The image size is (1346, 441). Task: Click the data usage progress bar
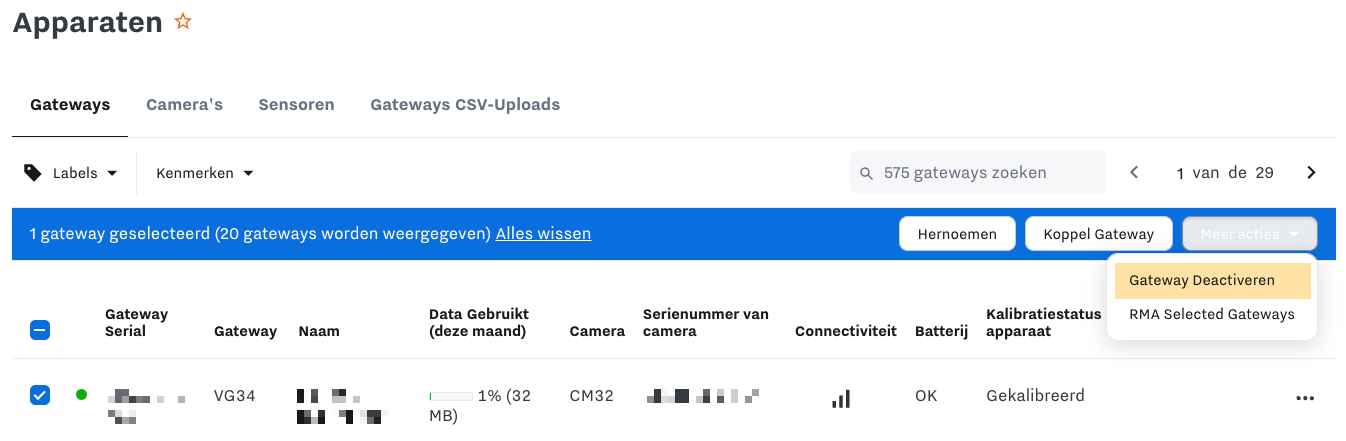pyautogui.click(x=450, y=397)
